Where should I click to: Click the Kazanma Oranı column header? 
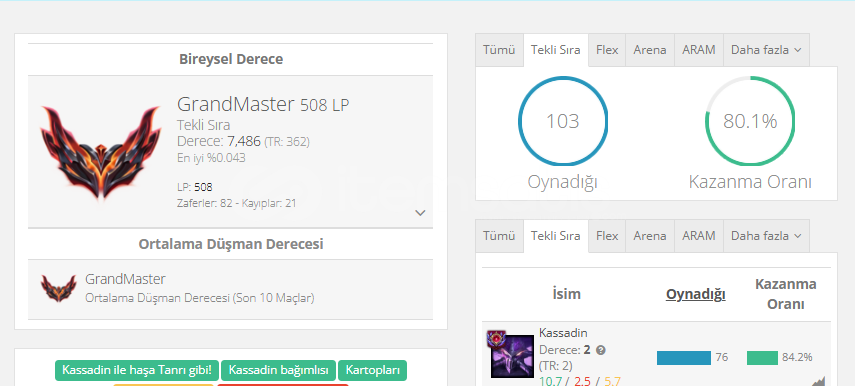(x=786, y=294)
